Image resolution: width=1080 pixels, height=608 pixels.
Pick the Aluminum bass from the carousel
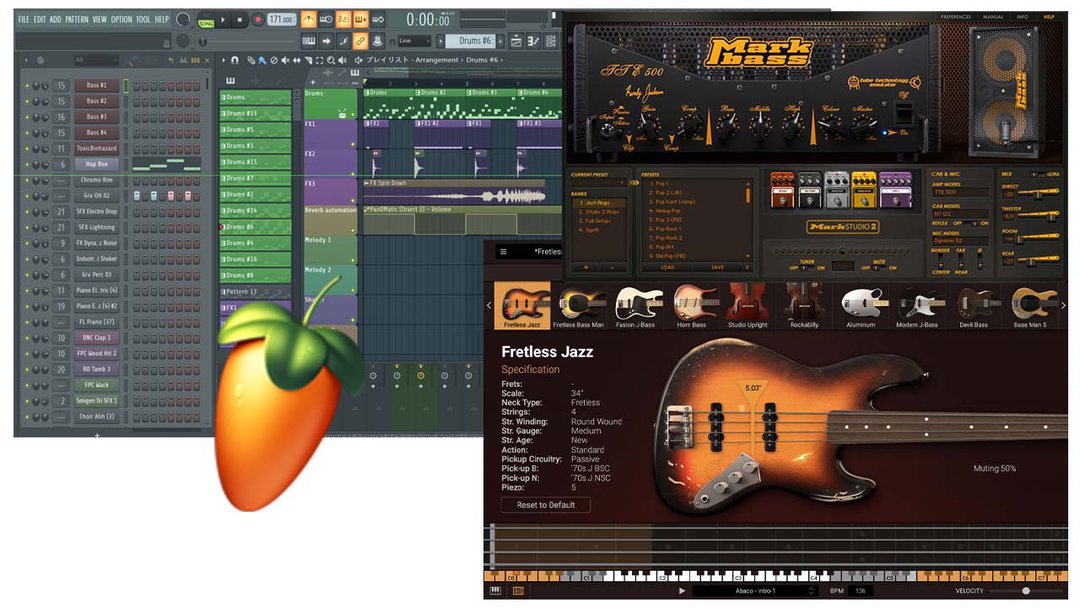(x=860, y=305)
